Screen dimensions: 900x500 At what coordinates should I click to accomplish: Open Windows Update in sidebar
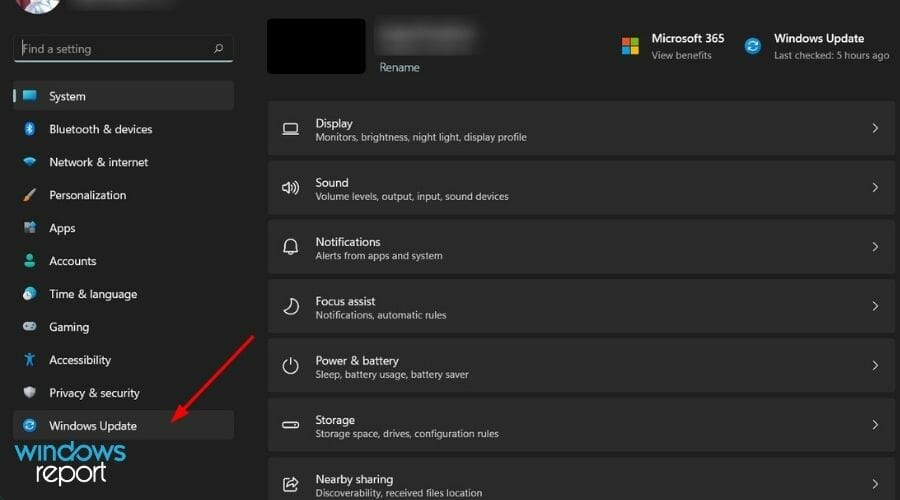pos(123,425)
